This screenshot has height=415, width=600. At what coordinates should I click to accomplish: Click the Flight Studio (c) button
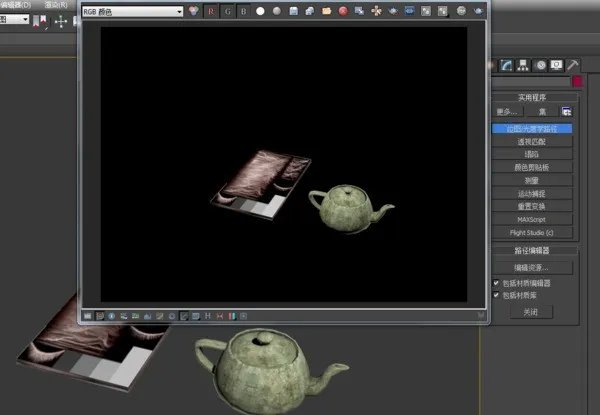coord(531,231)
